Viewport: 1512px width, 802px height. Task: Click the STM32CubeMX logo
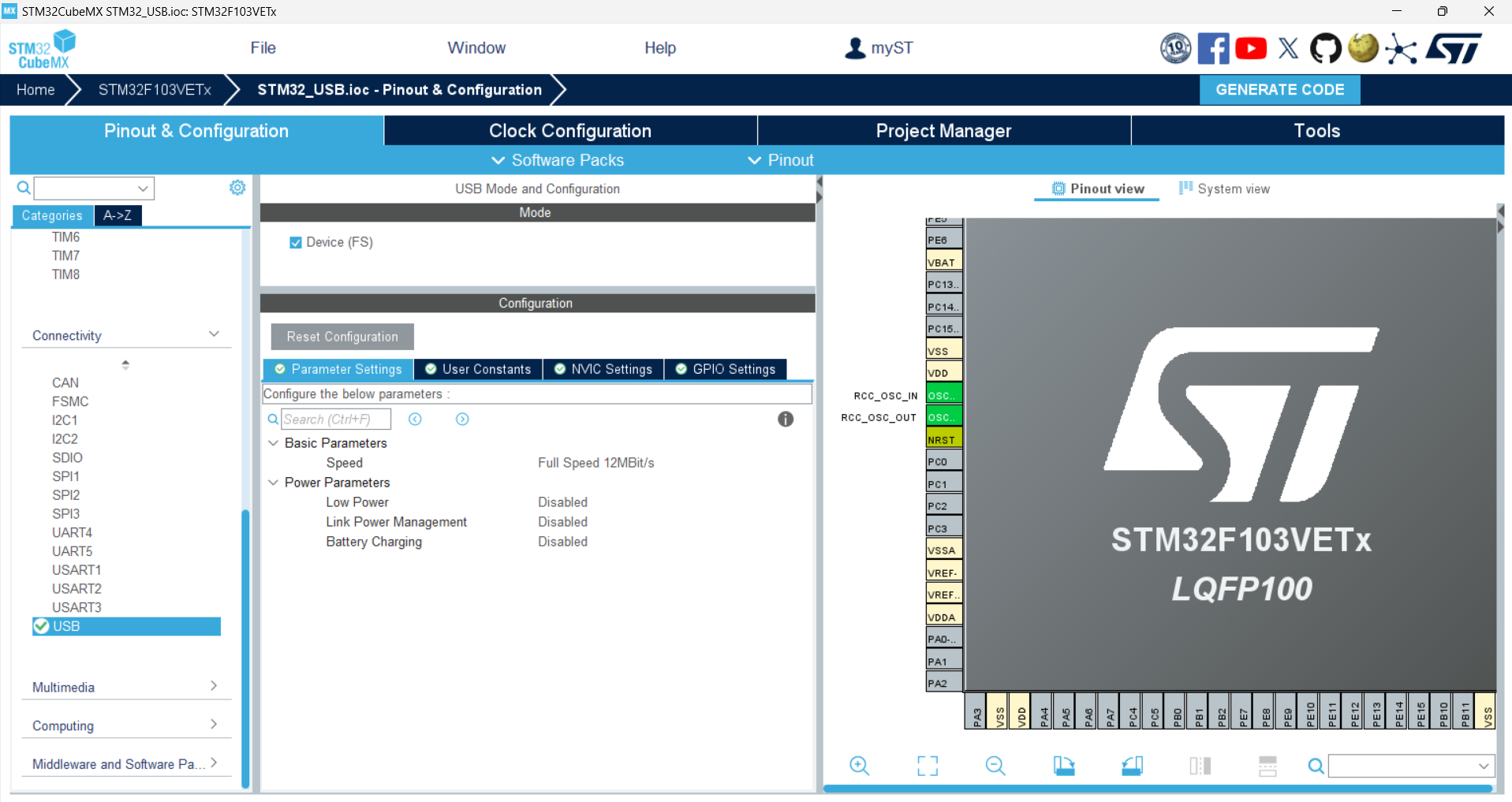click(x=42, y=49)
